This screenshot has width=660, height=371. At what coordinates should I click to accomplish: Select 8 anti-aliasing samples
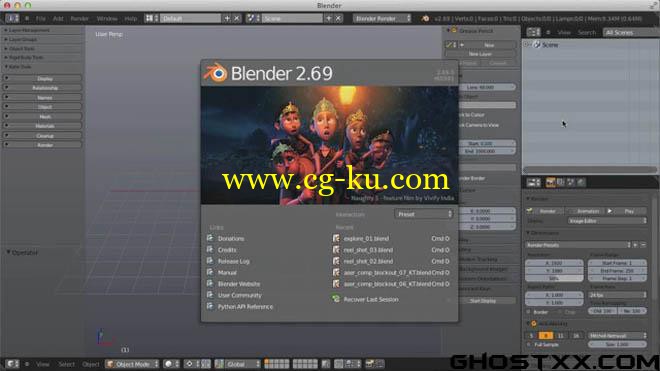[546, 336]
